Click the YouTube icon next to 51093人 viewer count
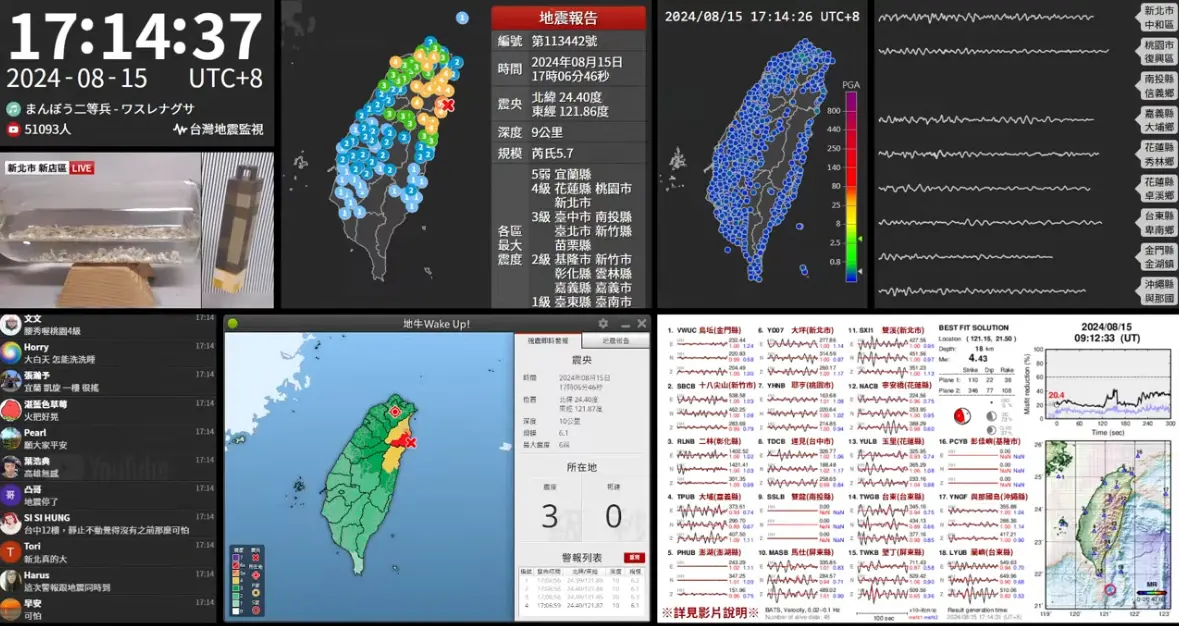The width and height of the screenshot is (1179, 626). (13, 128)
